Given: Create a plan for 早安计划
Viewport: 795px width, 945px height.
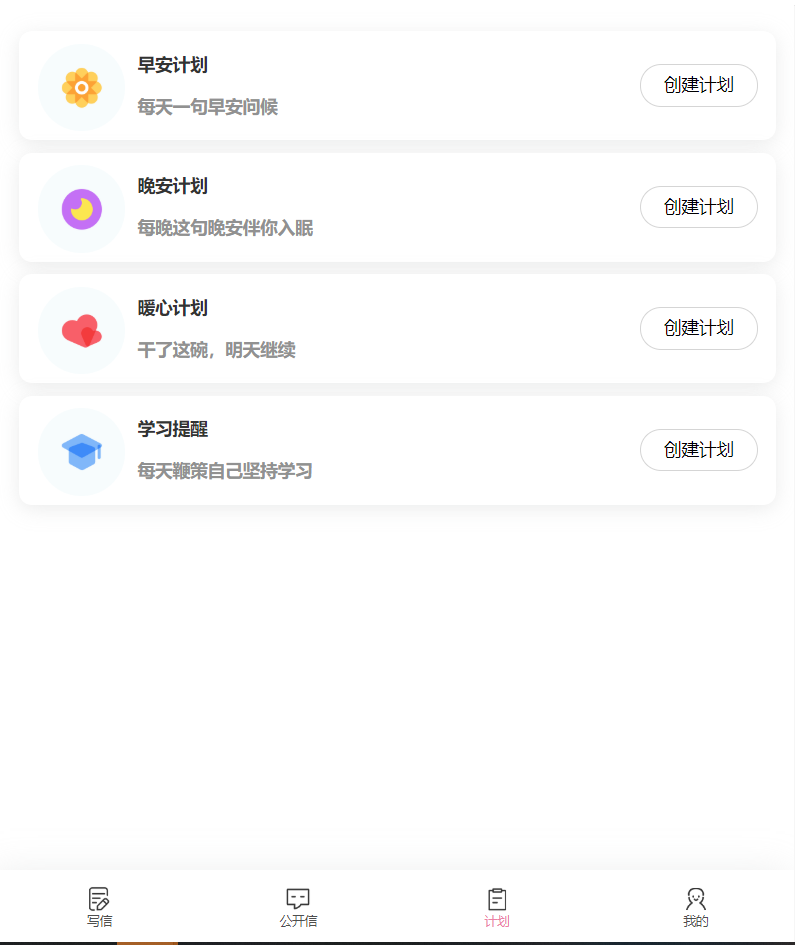Looking at the screenshot, I should click(x=698, y=85).
